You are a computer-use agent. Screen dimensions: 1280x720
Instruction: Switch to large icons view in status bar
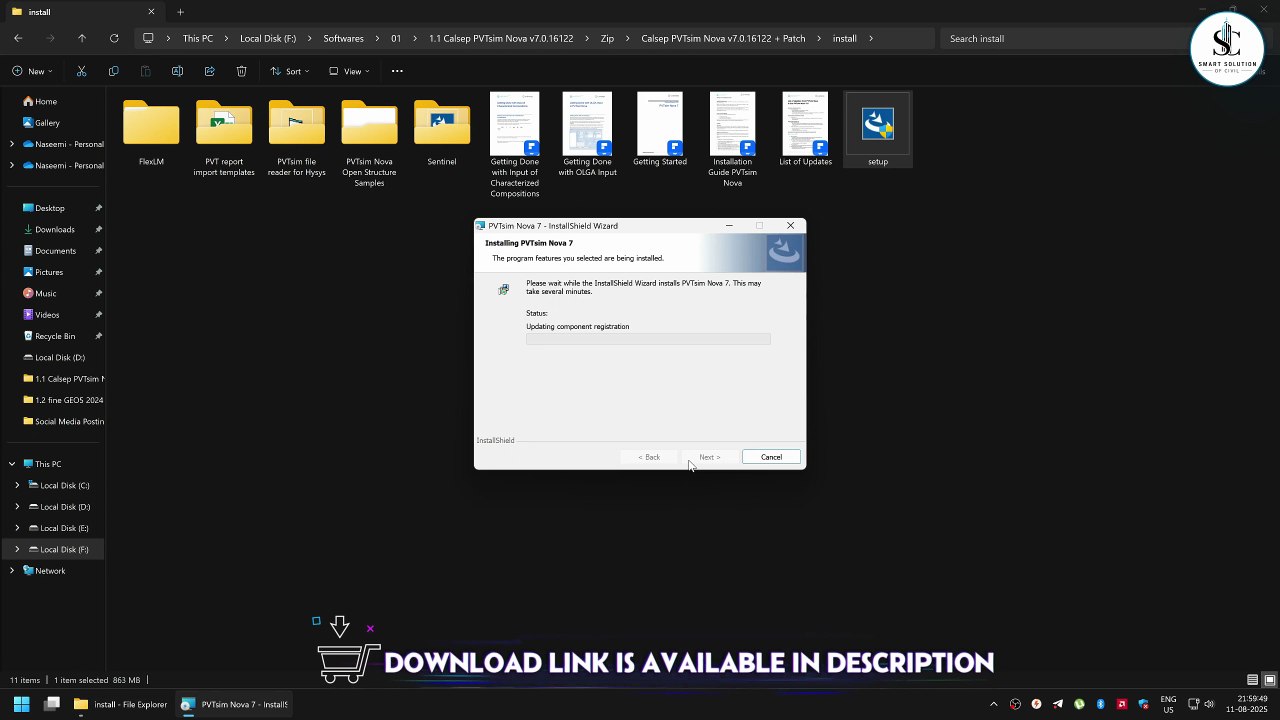pos(1269,680)
